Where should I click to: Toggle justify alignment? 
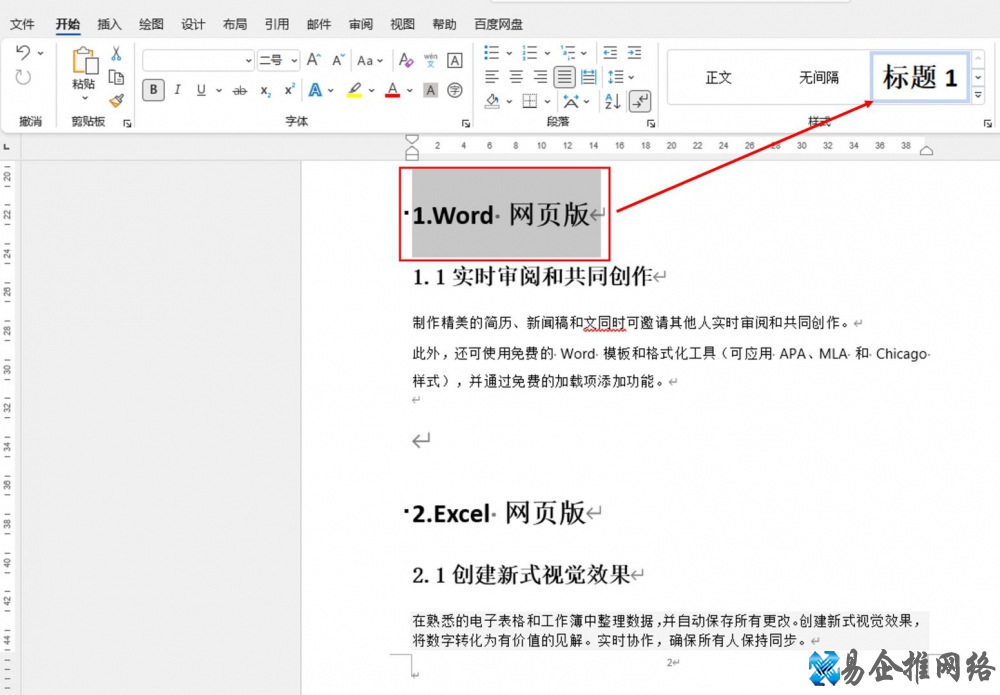(564, 78)
